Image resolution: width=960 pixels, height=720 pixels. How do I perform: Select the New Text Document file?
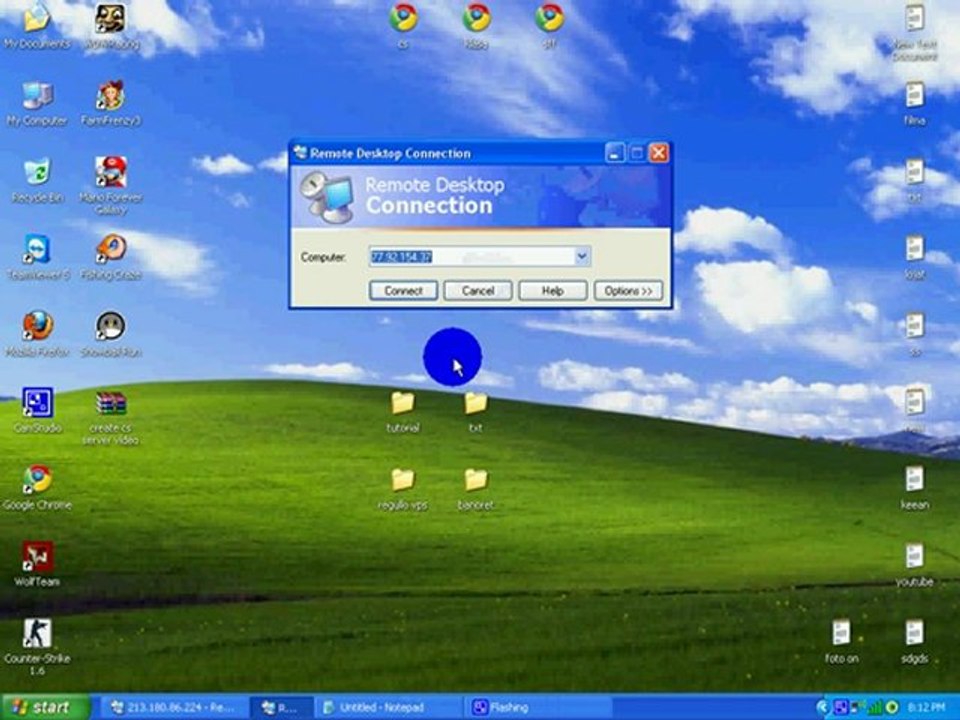coord(915,32)
